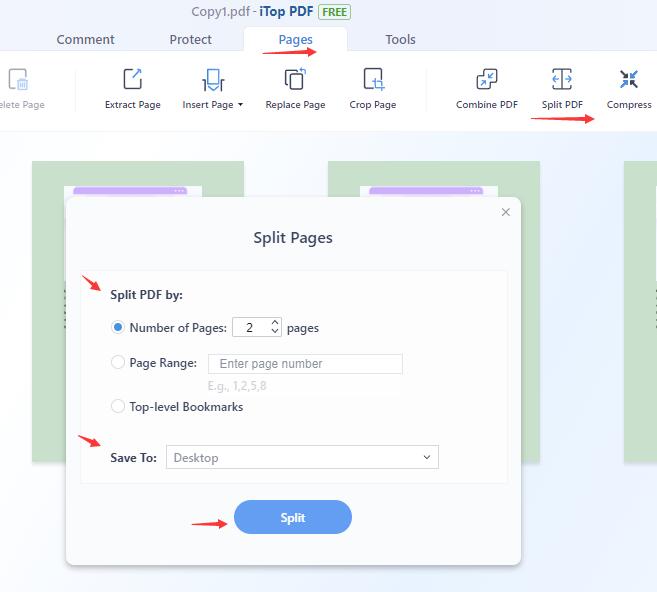
Task: Click the Enter page number field
Action: point(305,364)
